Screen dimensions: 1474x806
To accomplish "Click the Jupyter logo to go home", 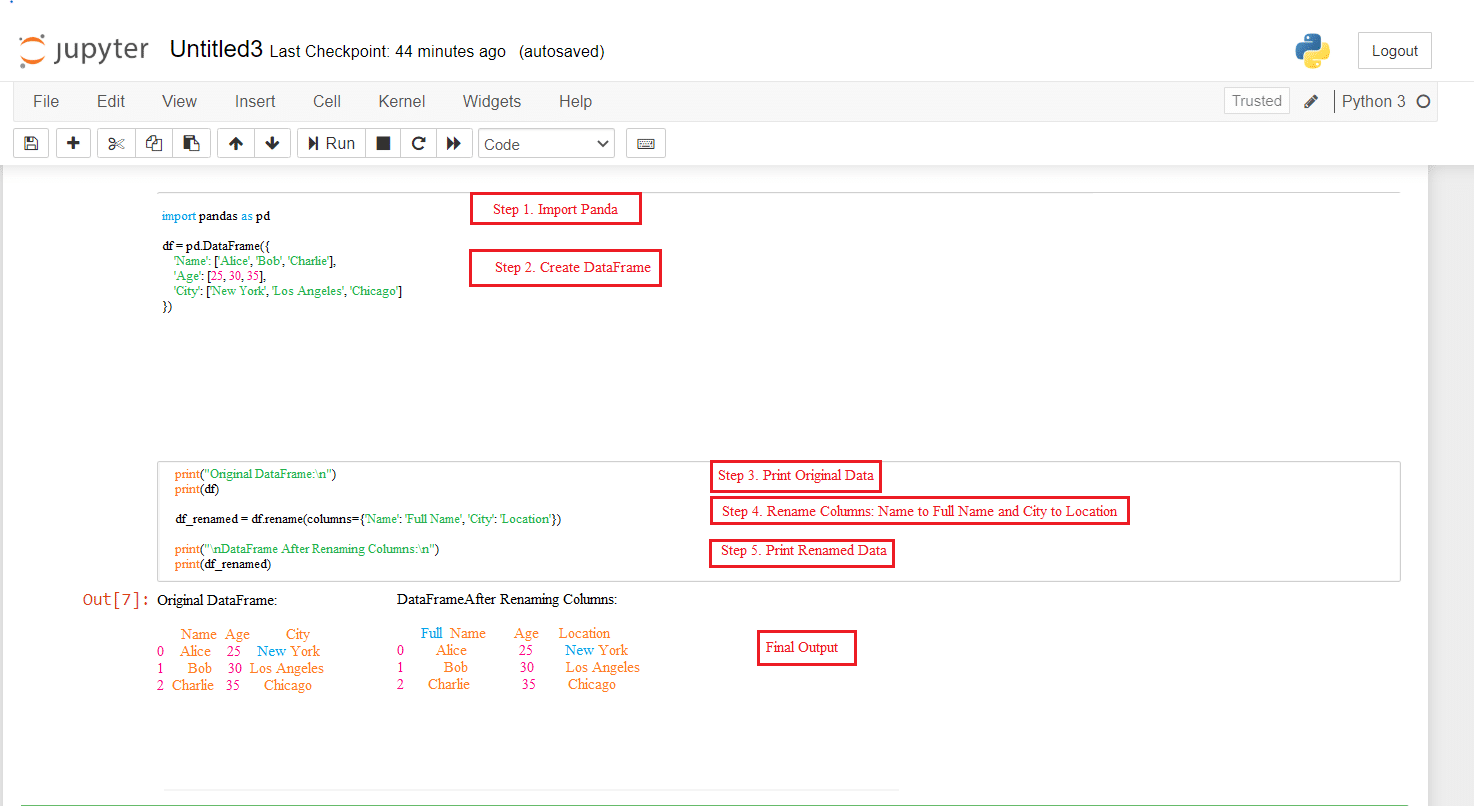I will [x=84, y=51].
